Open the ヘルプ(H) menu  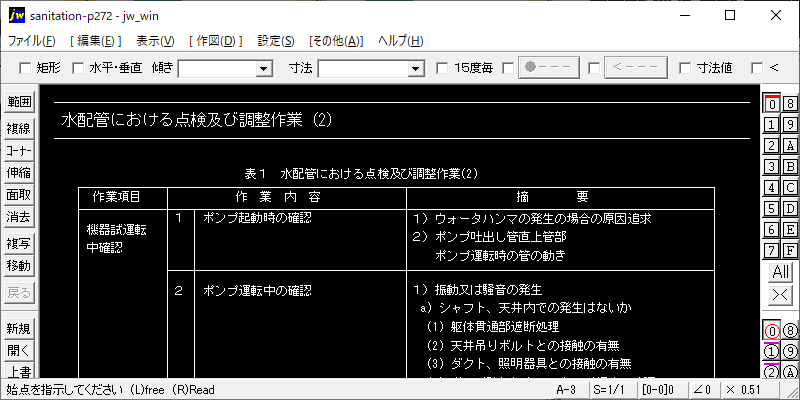pyautogui.click(x=401, y=41)
